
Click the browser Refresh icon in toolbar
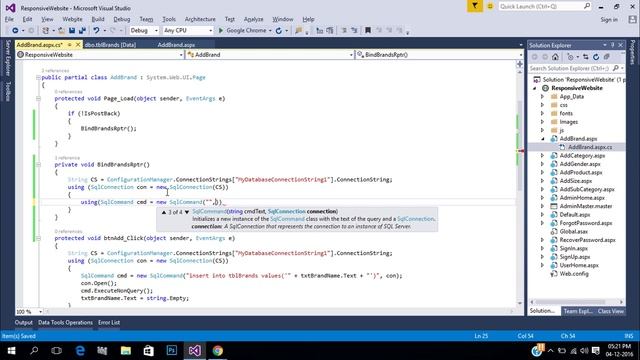(279, 31)
